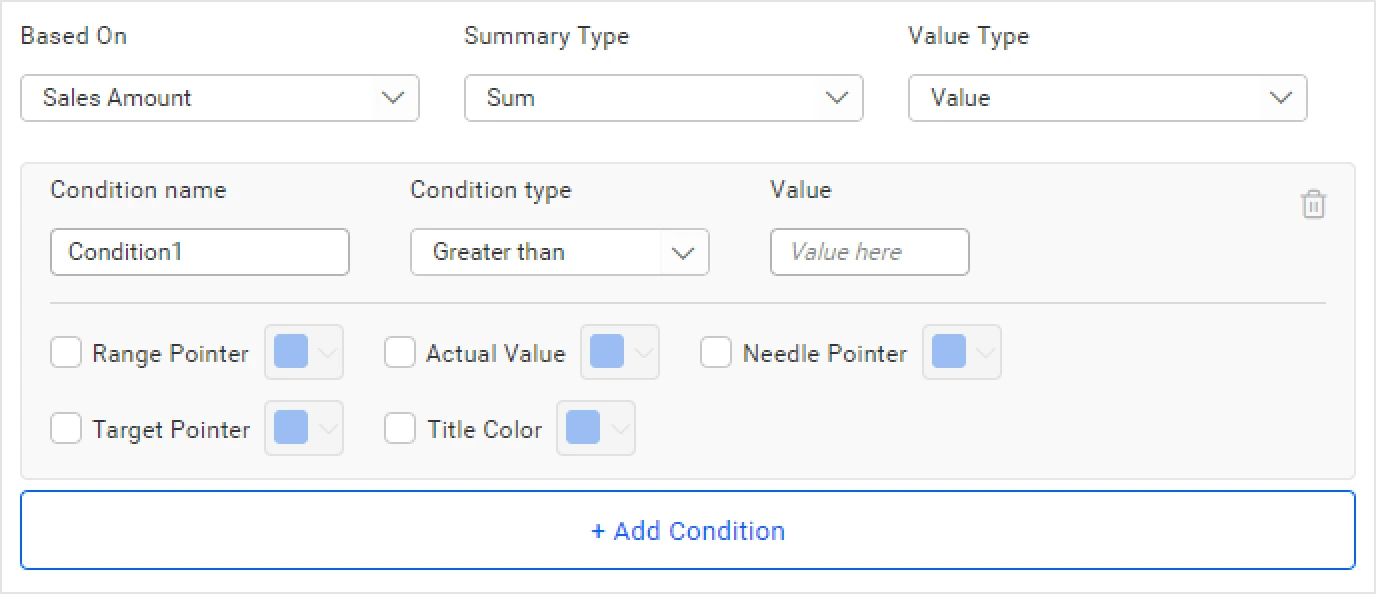Click the Value Type chevron arrow
This screenshot has height=594, width=1376.
[1281, 98]
